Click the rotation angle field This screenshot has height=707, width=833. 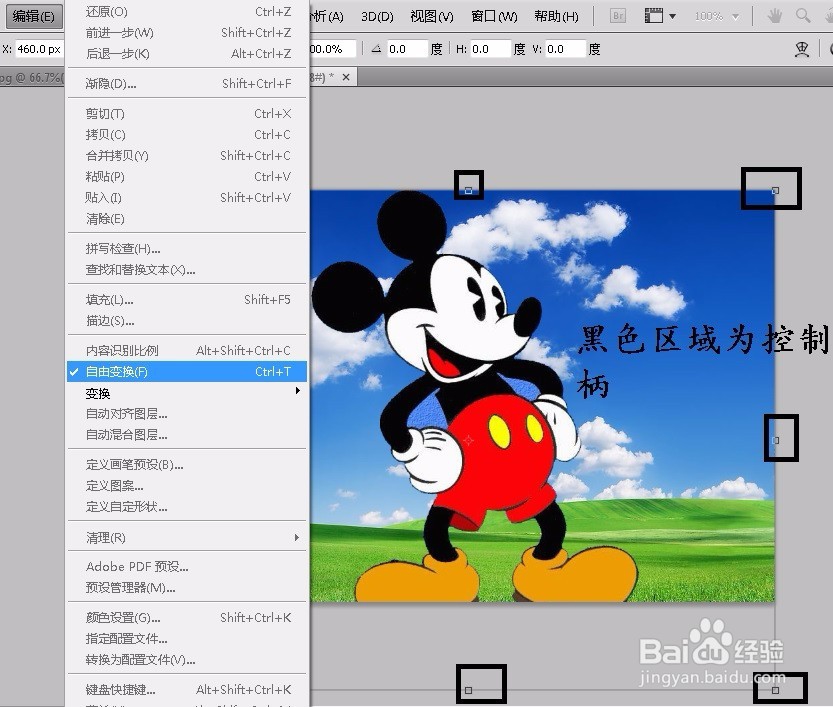406,49
